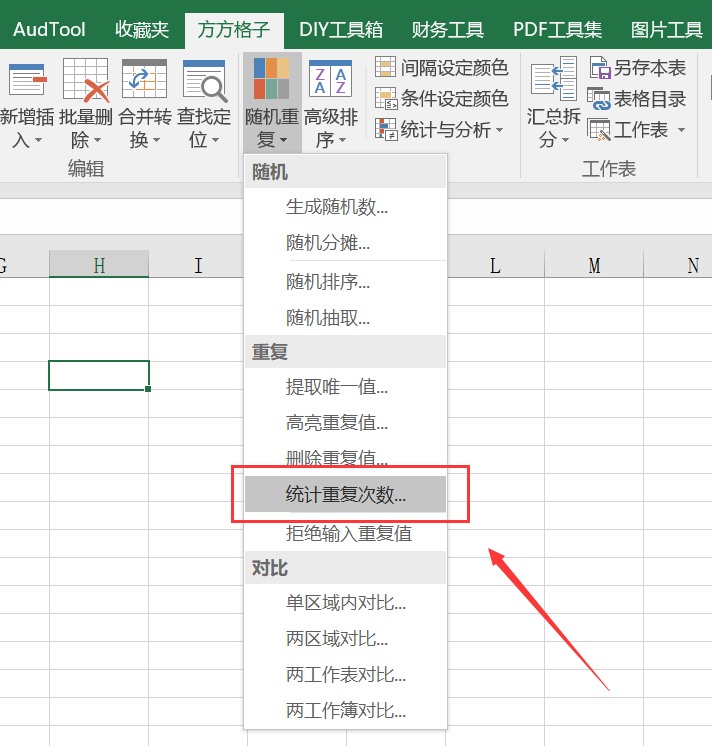Select 单区域内对比... menu item
Image resolution: width=712 pixels, height=746 pixels.
click(346, 603)
